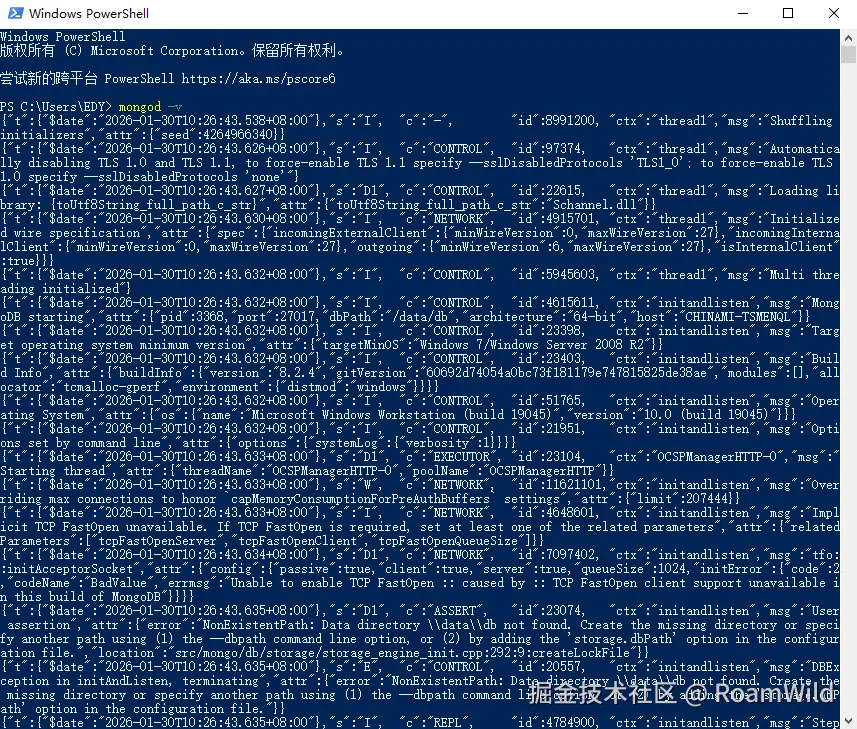Click the https://aka.ms/pscore6 URL text
This screenshot has width=857, height=729.
(259, 79)
